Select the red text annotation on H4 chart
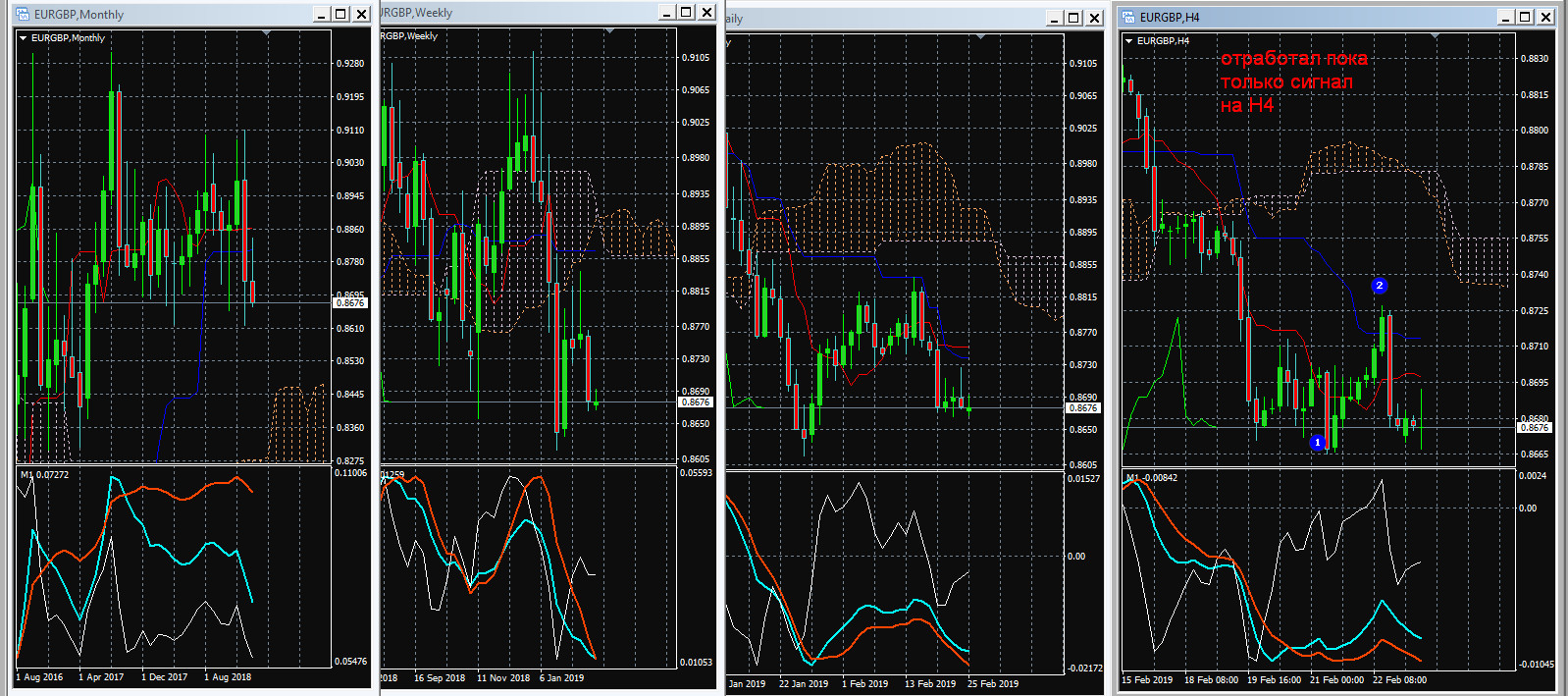1568x696 pixels. 1292,82
